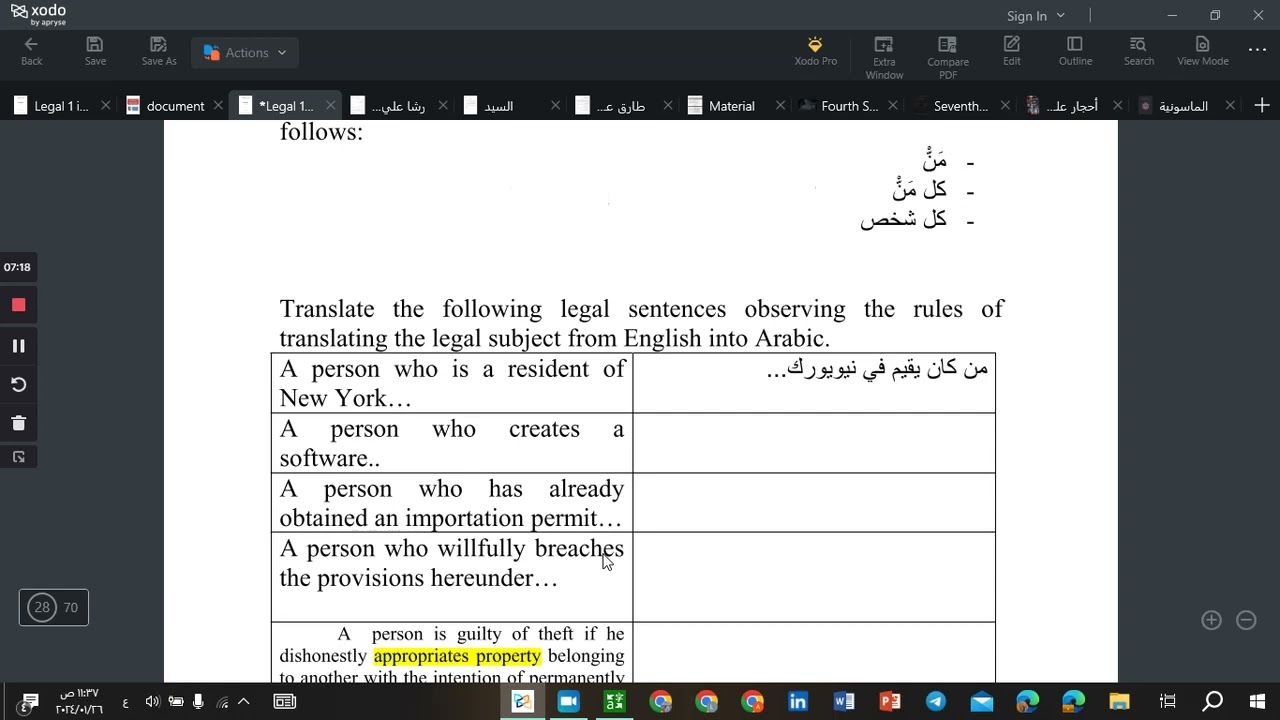Open LinkedIn from taskbar
Image resolution: width=1280 pixels, height=720 pixels.
coord(798,701)
